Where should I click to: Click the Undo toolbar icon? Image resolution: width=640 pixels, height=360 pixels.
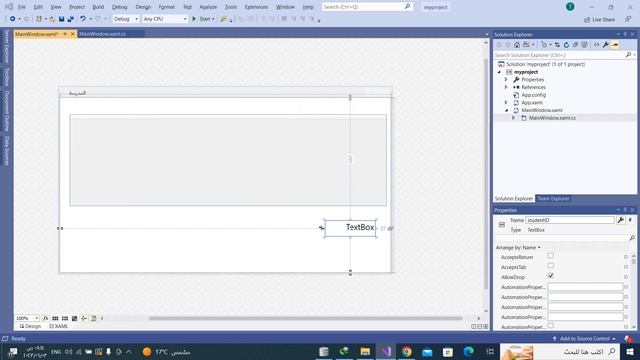click(83, 19)
